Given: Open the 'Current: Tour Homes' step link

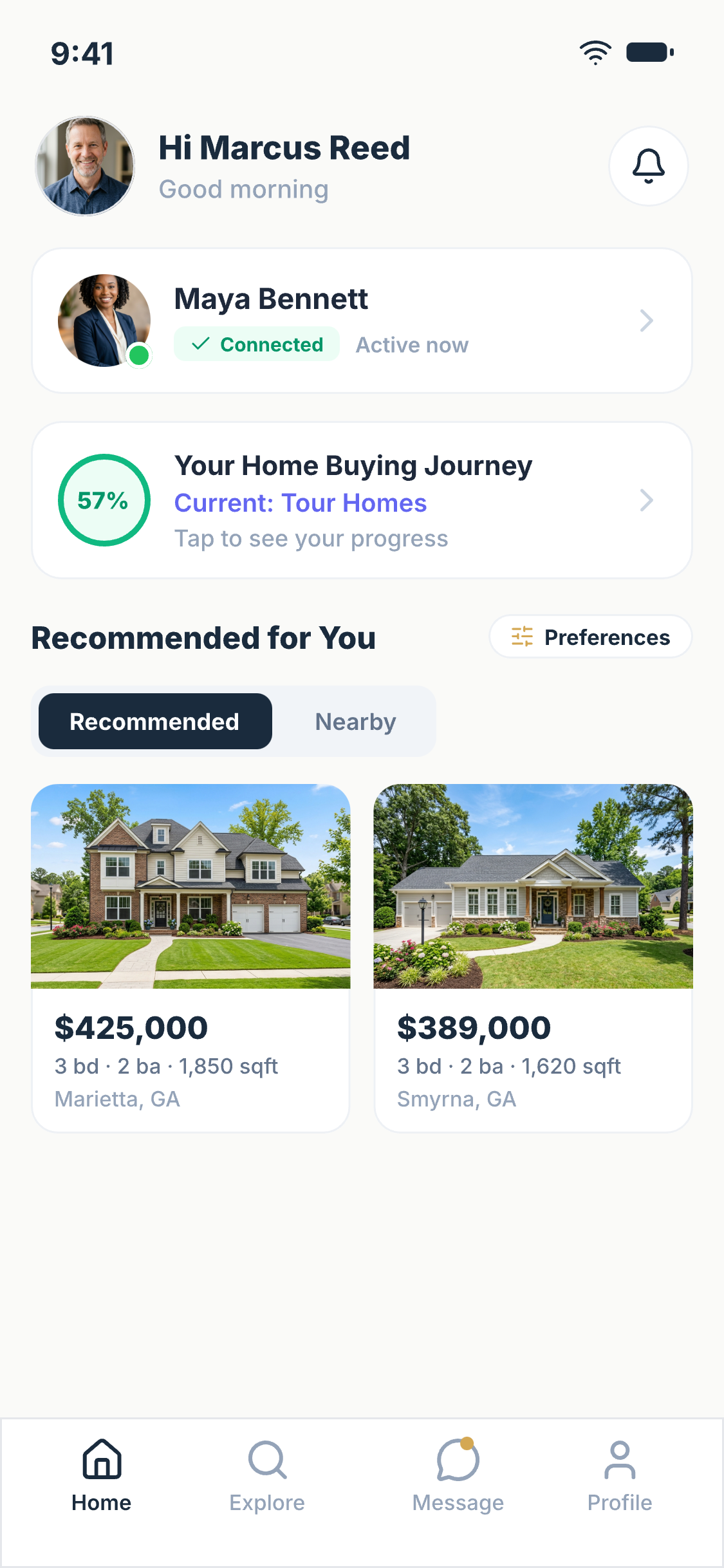Looking at the screenshot, I should 301,503.
